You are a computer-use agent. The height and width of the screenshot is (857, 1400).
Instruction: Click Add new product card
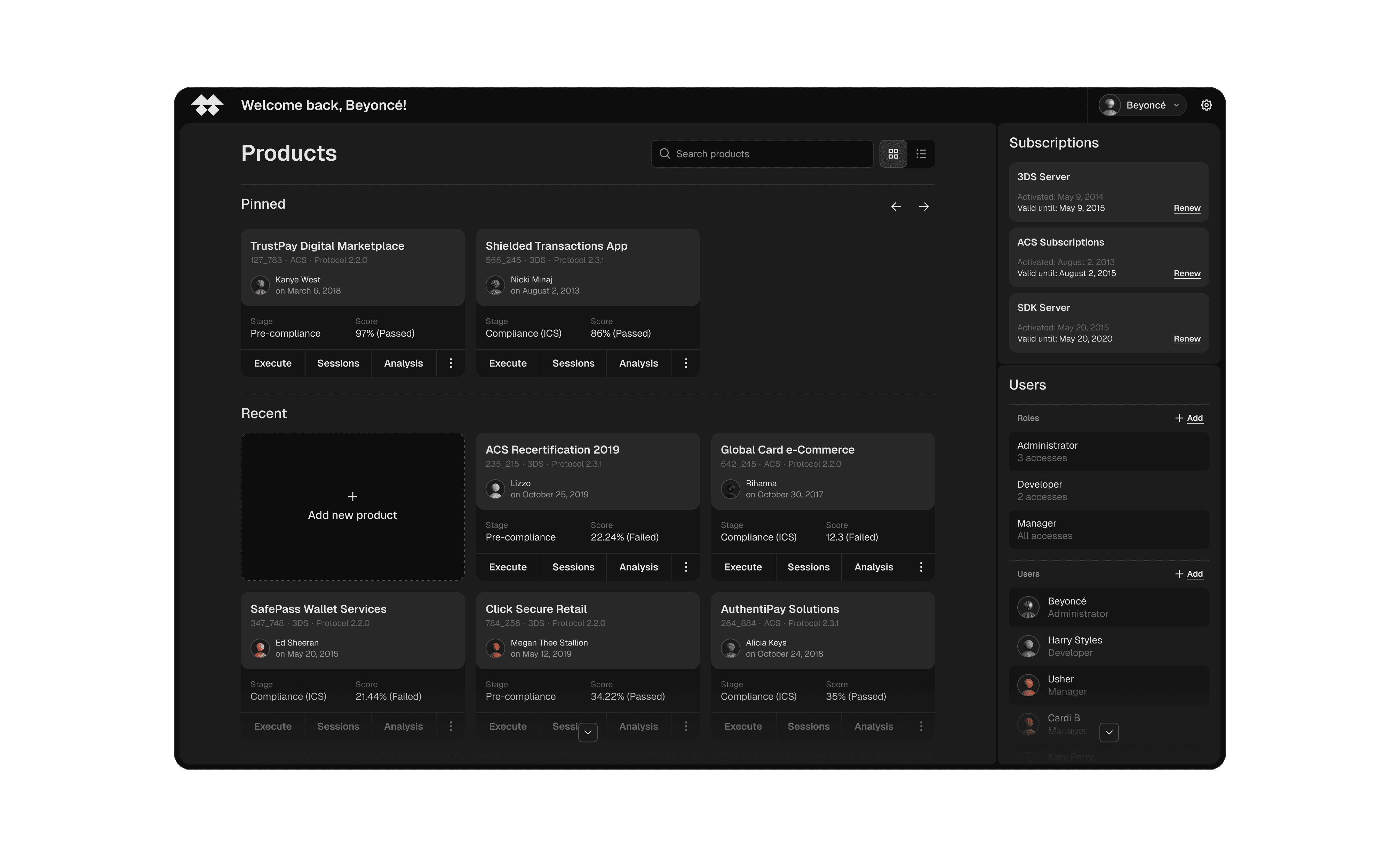[x=352, y=507]
